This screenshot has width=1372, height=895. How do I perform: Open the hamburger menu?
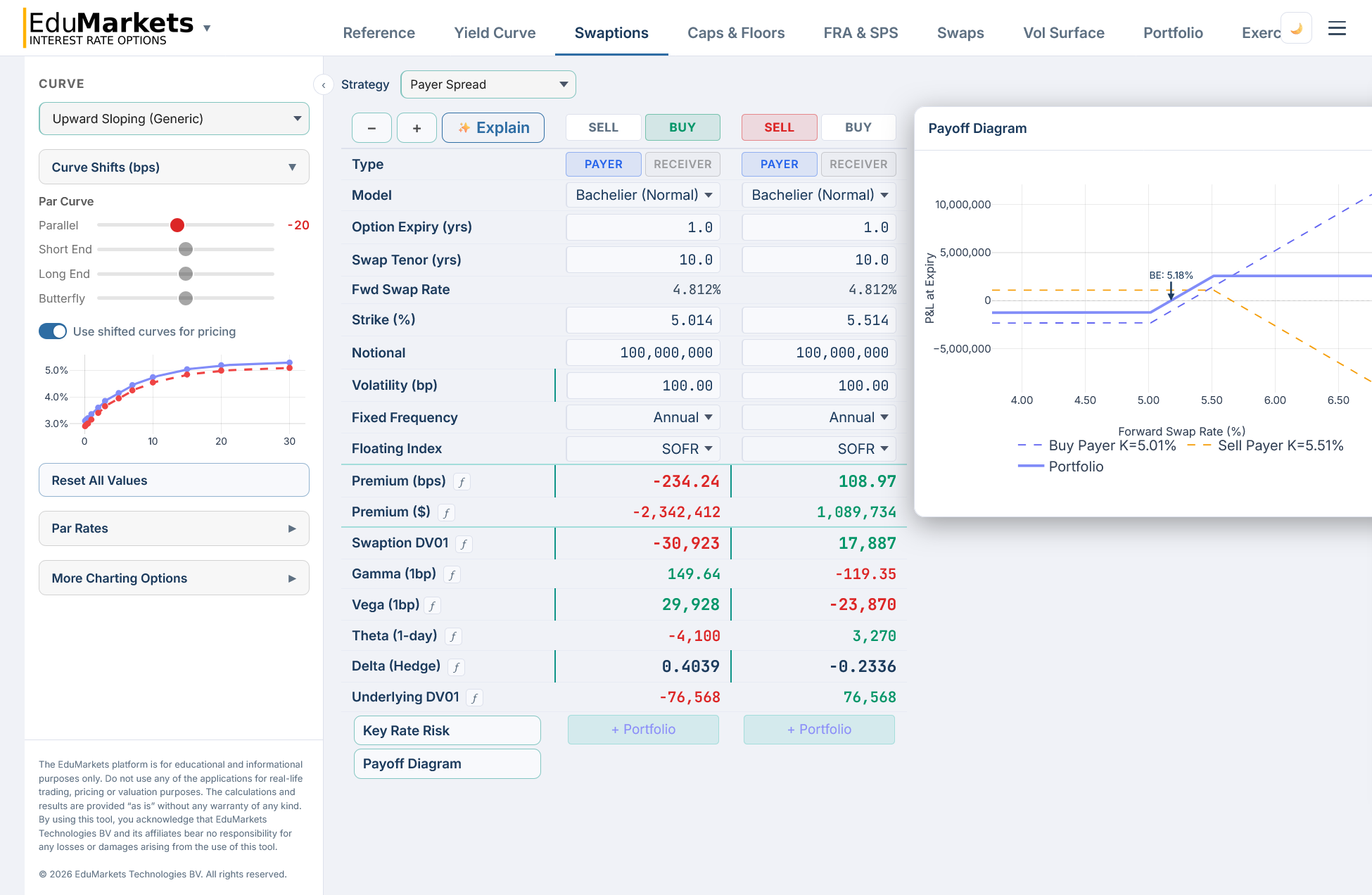point(1337,27)
